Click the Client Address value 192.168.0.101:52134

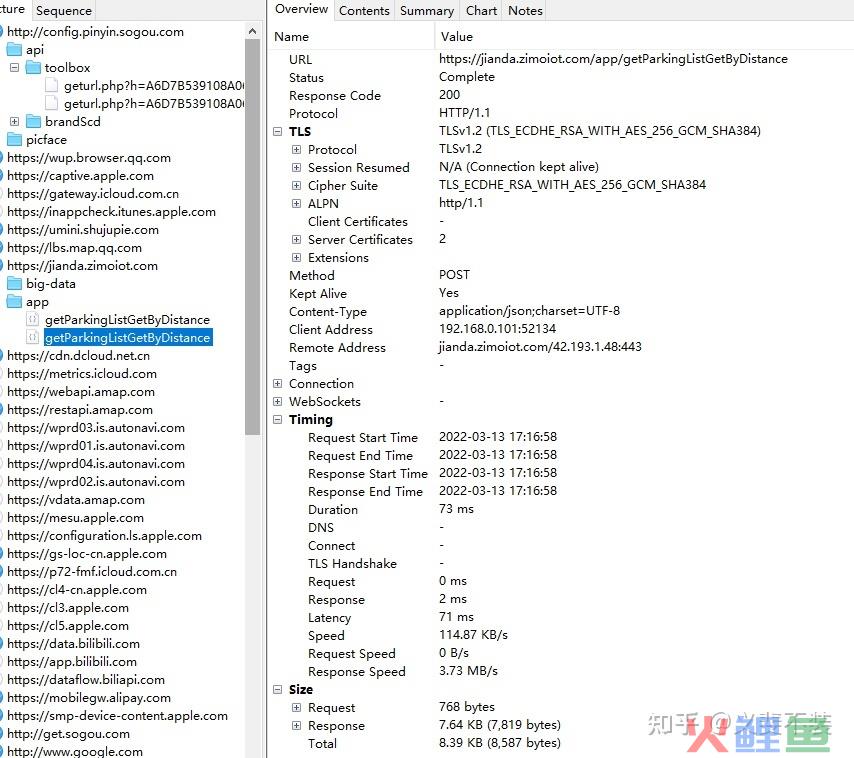497,329
